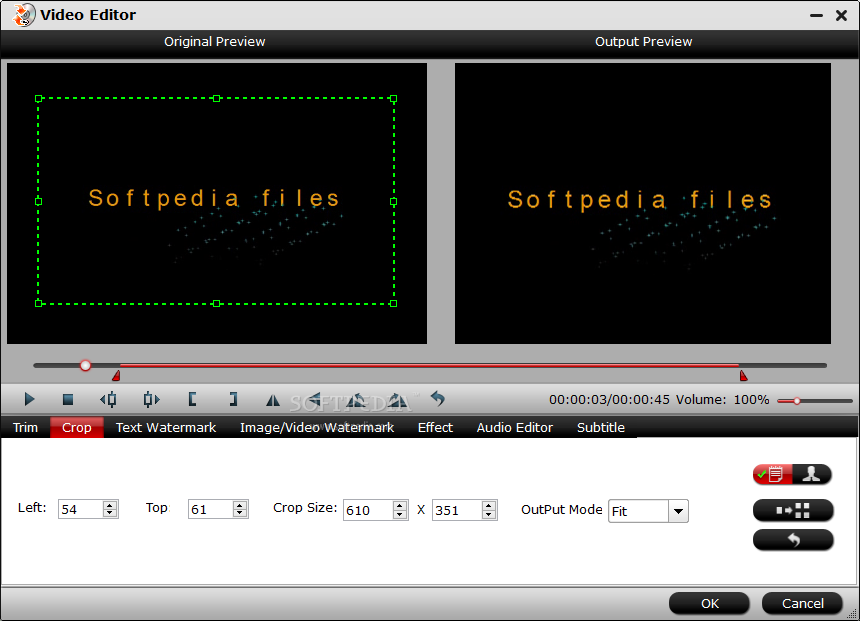Grab top-left crop handle
The image size is (860, 621).
point(38,99)
